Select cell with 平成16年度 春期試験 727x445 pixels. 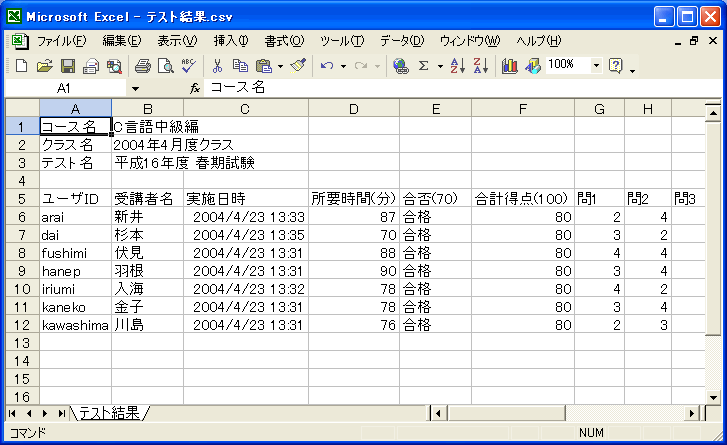[x=147, y=163]
